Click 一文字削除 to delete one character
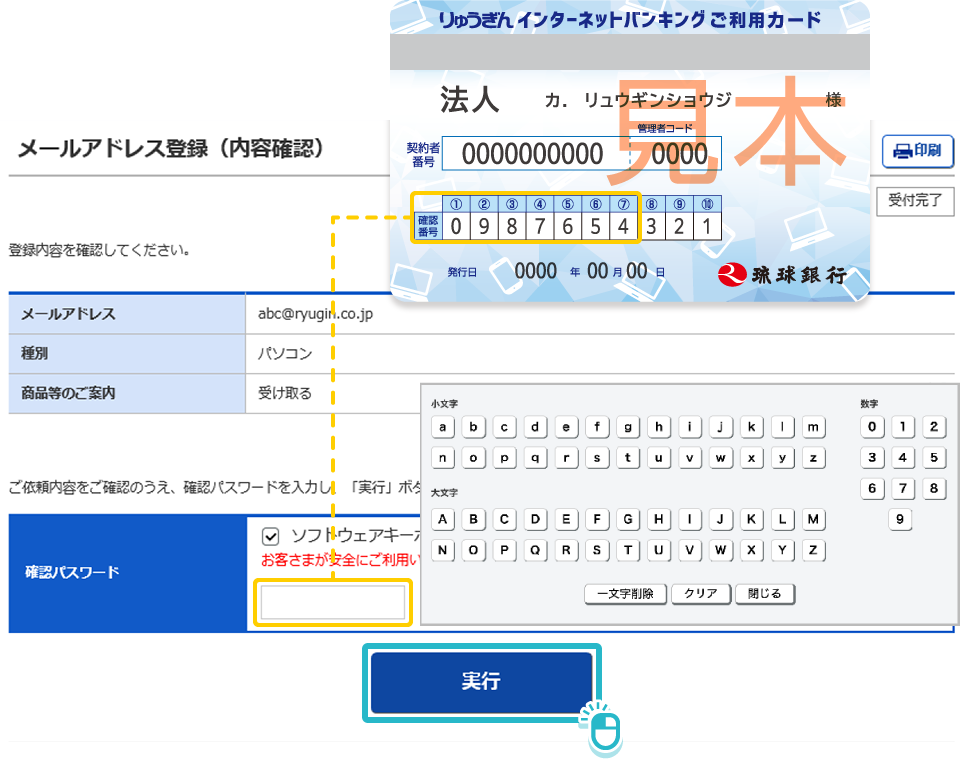The width and height of the screenshot is (960, 760). click(x=625, y=594)
